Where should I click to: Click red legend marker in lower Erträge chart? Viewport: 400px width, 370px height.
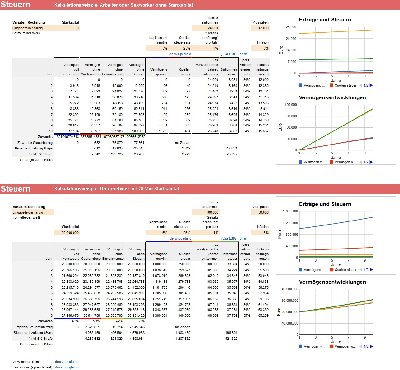tap(332, 269)
